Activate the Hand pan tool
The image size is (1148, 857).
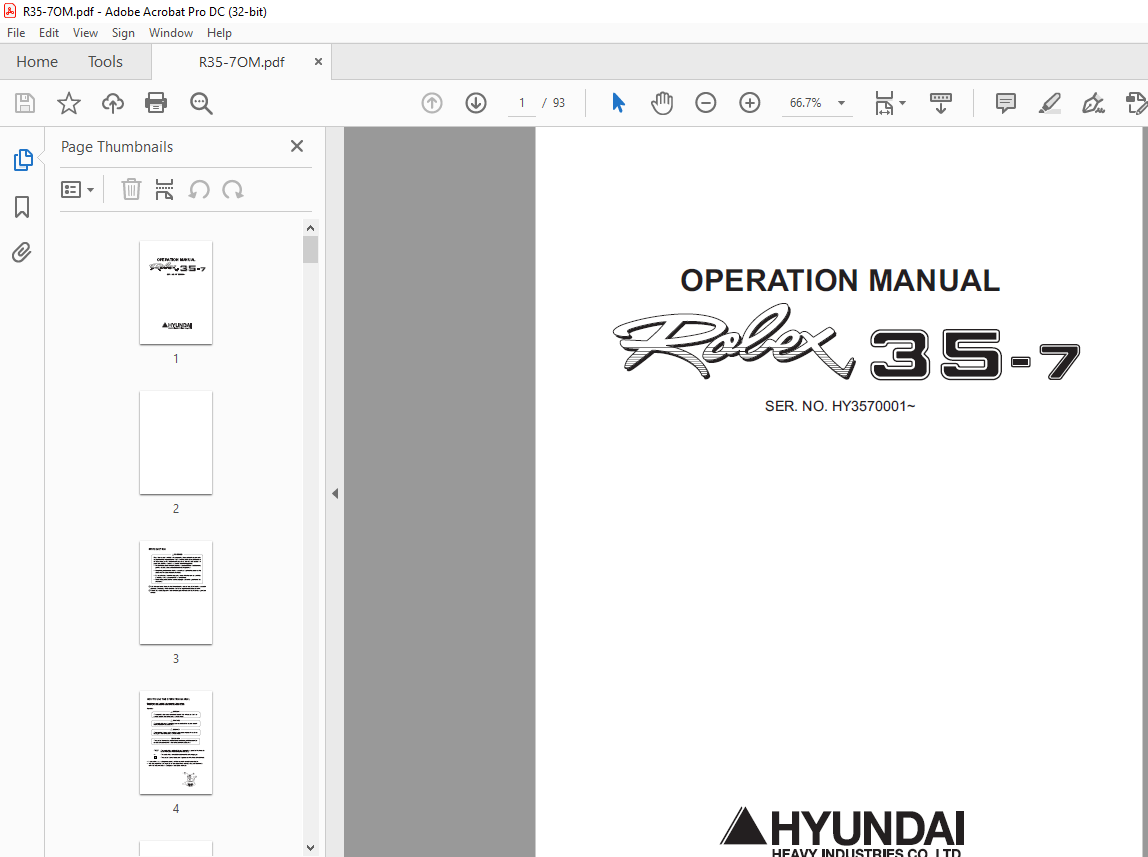coord(662,103)
